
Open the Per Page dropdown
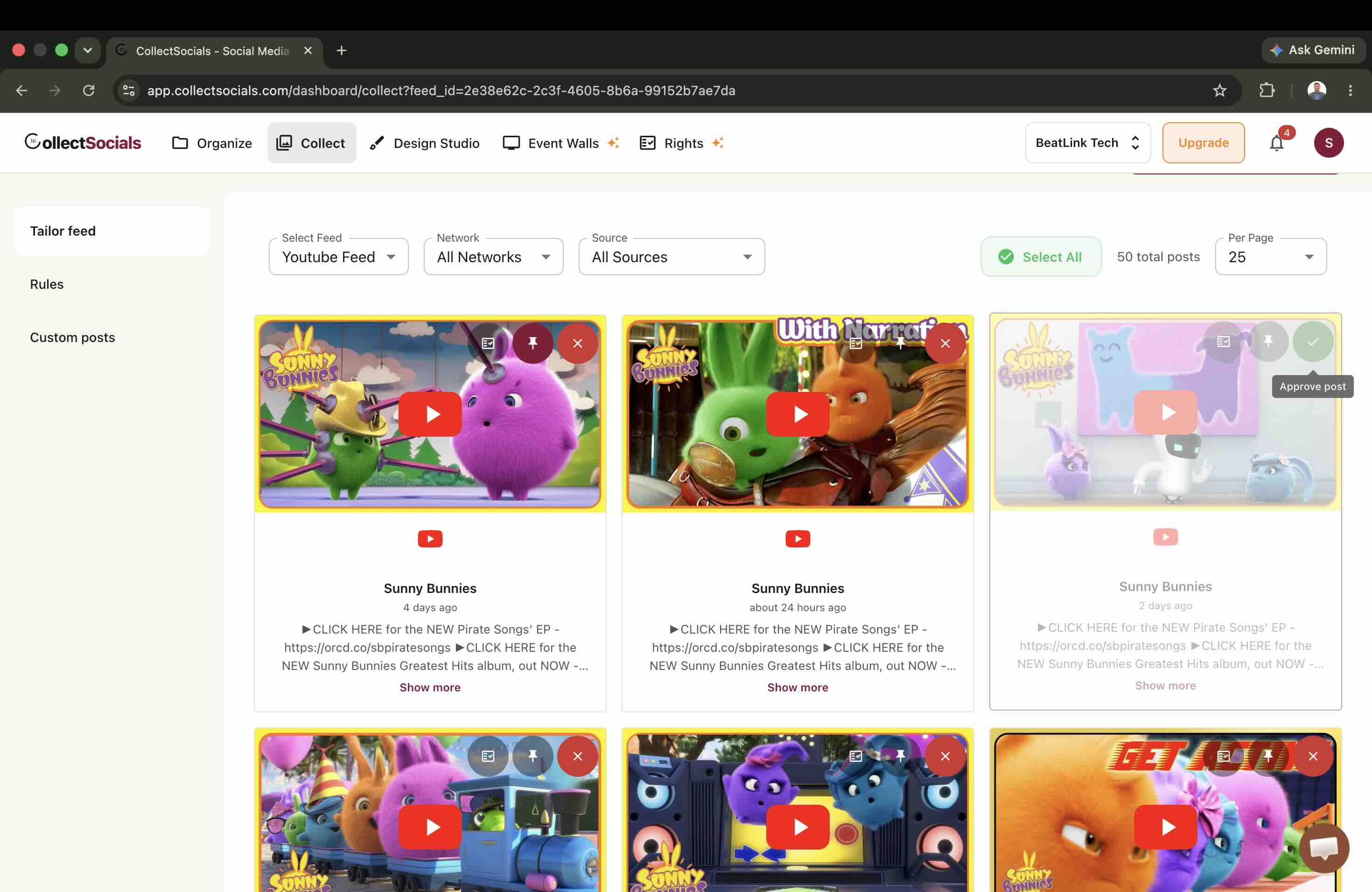pos(1271,257)
